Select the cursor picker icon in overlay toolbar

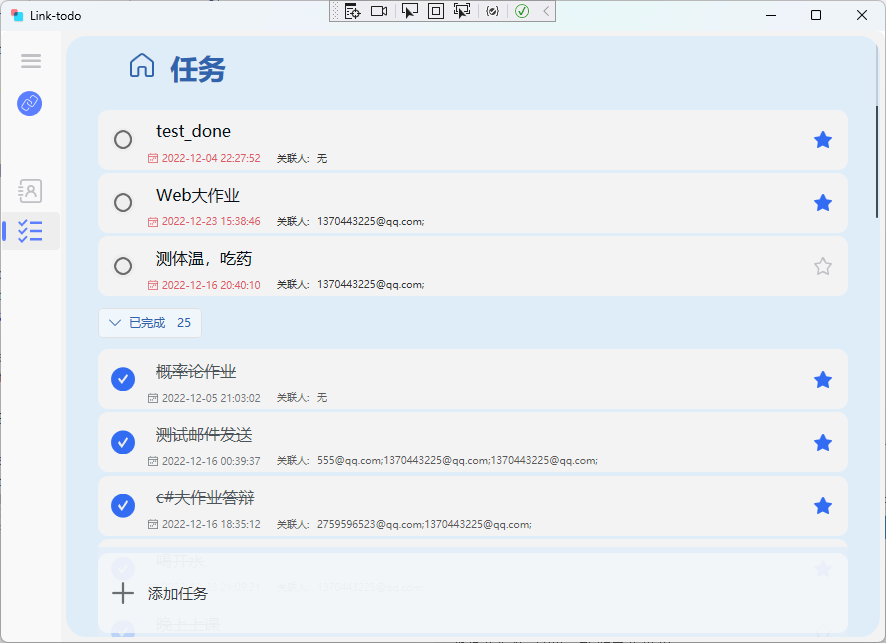pos(410,11)
